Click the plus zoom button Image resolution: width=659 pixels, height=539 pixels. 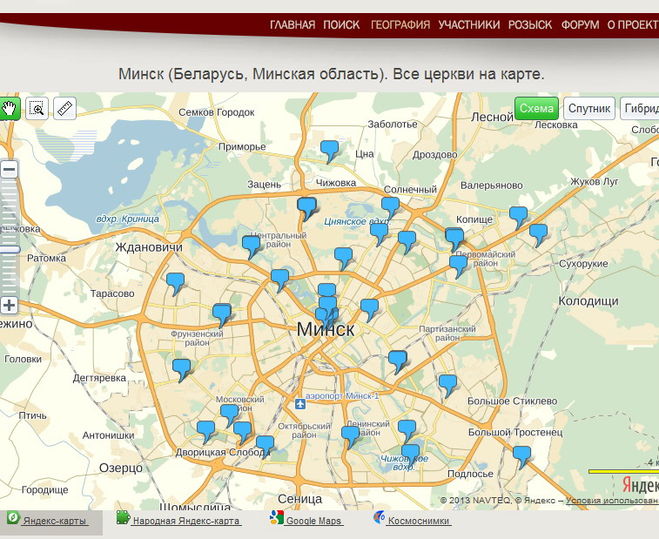(10, 305)
